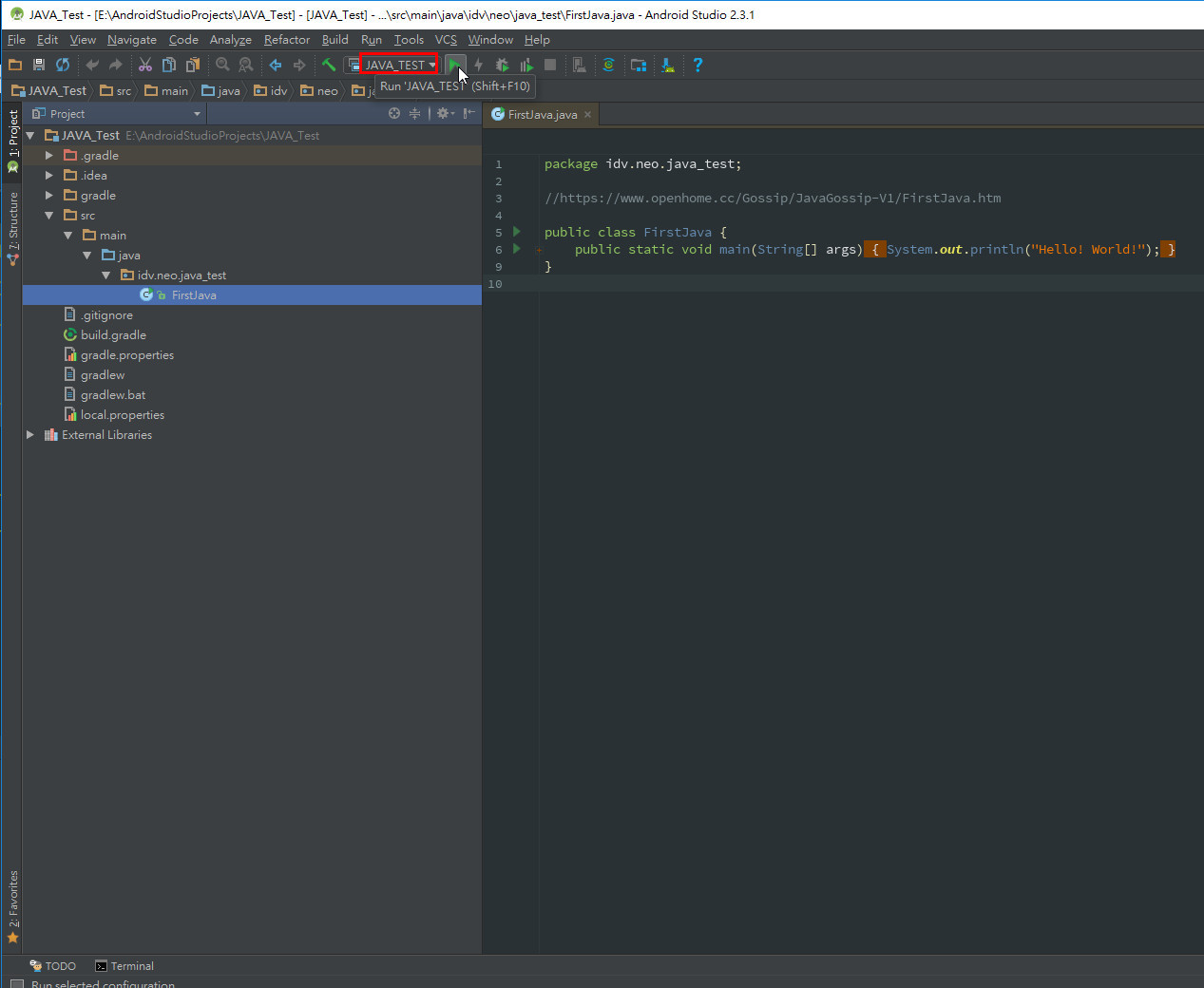Click run gutter icon beside main method

[x=517, y=249]
